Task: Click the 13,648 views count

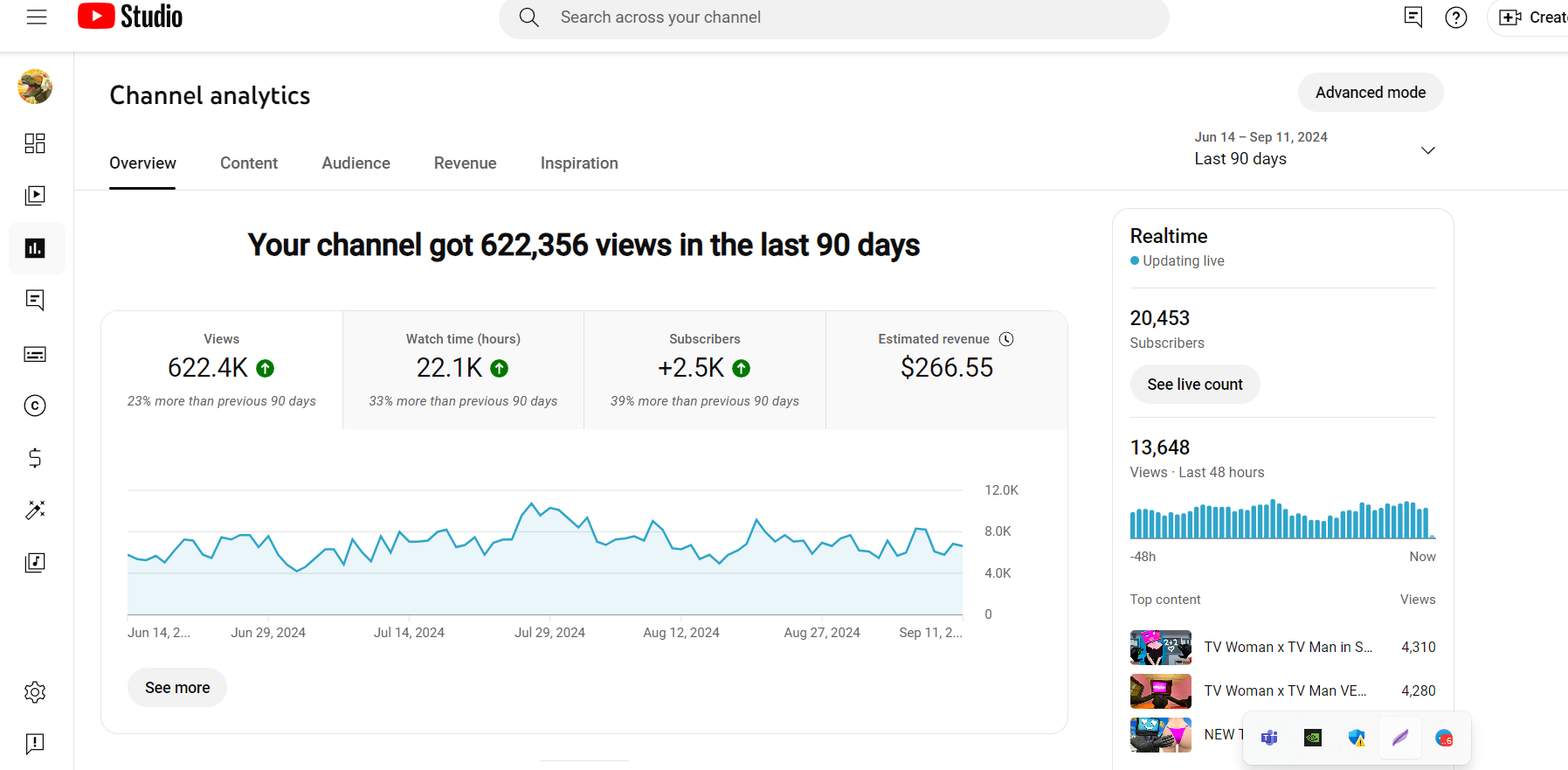Action: tap(1160, 447)
